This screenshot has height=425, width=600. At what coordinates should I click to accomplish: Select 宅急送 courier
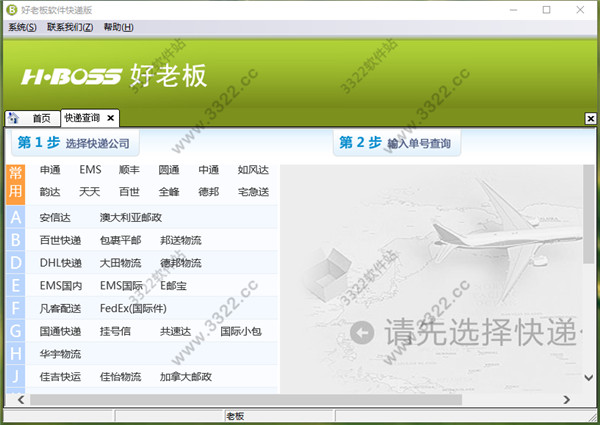click(253, 192)
